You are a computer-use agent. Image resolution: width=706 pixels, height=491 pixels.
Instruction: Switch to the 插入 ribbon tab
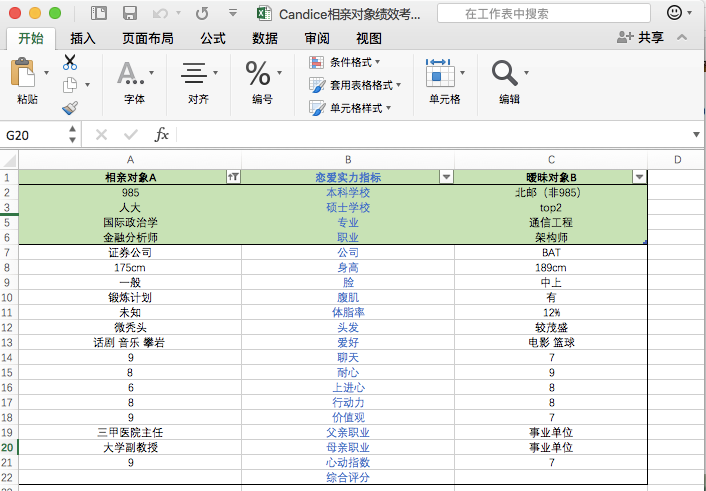click(x=83, y=38)
